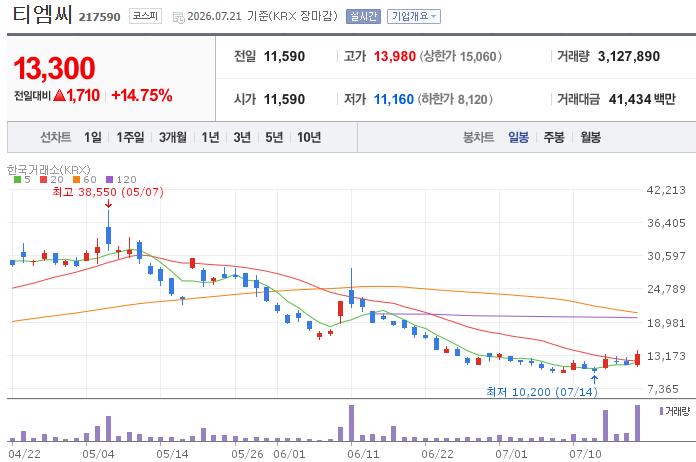Click the purple 120-day moving average legend swatch
Screen dimensions: 696x462
coord(110,180)
